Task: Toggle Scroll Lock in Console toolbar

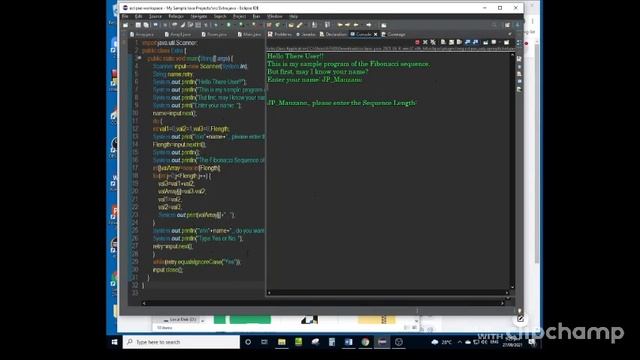Action: [451, 42]
